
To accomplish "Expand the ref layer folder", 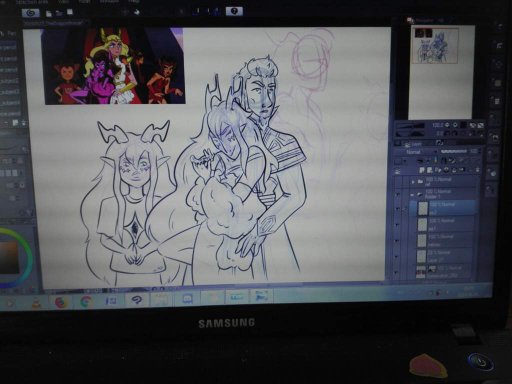I will (x=413, y=182).
